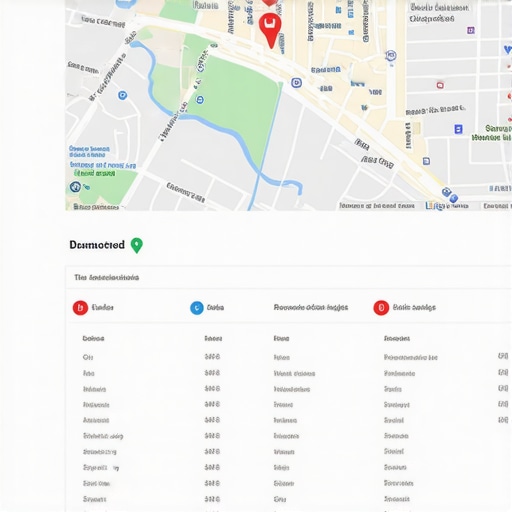512x512 pixels.
Task: Click the large red location pin on the map
Action: 270,30
